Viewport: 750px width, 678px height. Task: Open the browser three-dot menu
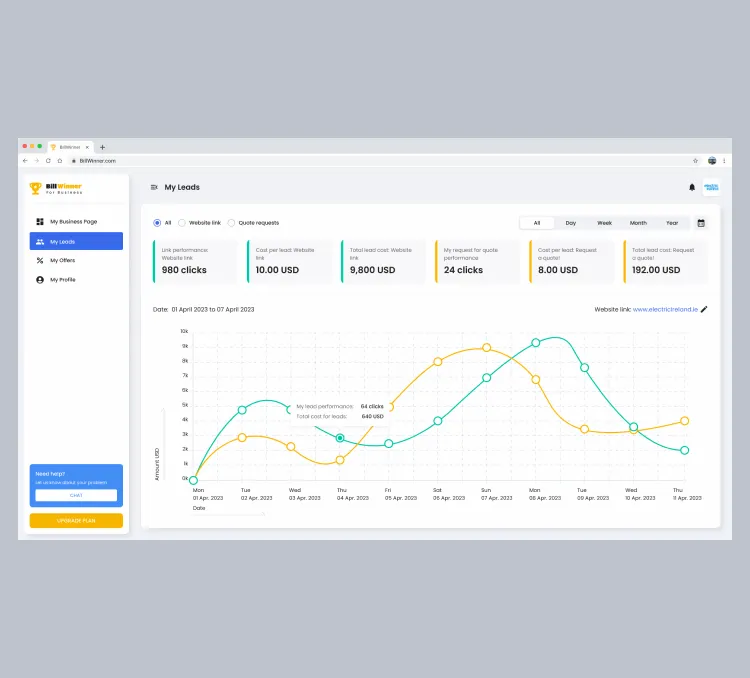click(x=725, y=161)
